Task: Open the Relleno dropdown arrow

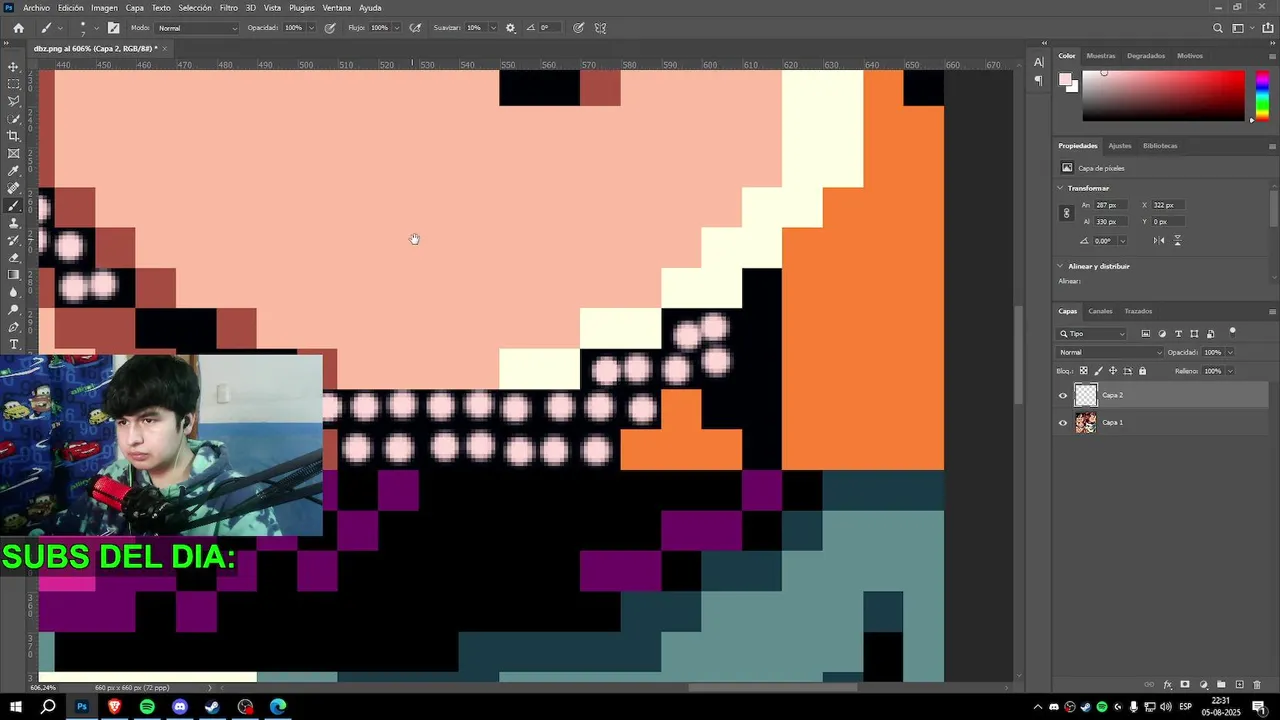Action: click(x=1230, y=371)
